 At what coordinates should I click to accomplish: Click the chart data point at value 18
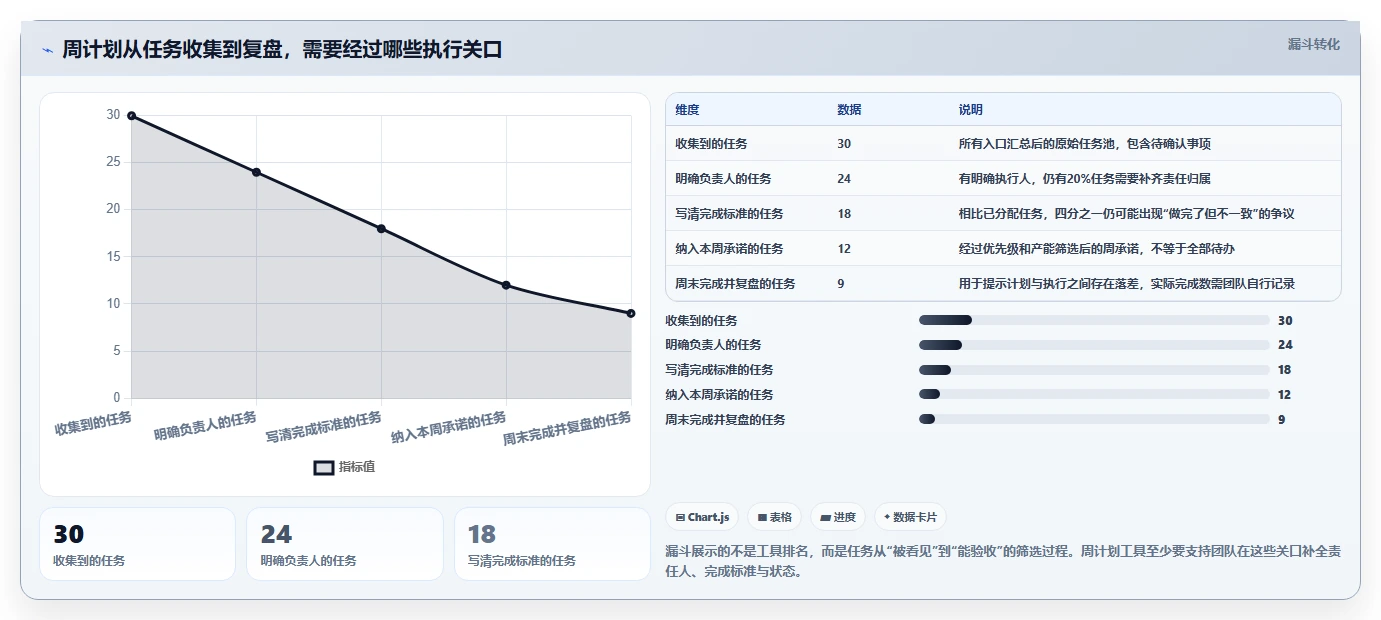click(381, 229)
